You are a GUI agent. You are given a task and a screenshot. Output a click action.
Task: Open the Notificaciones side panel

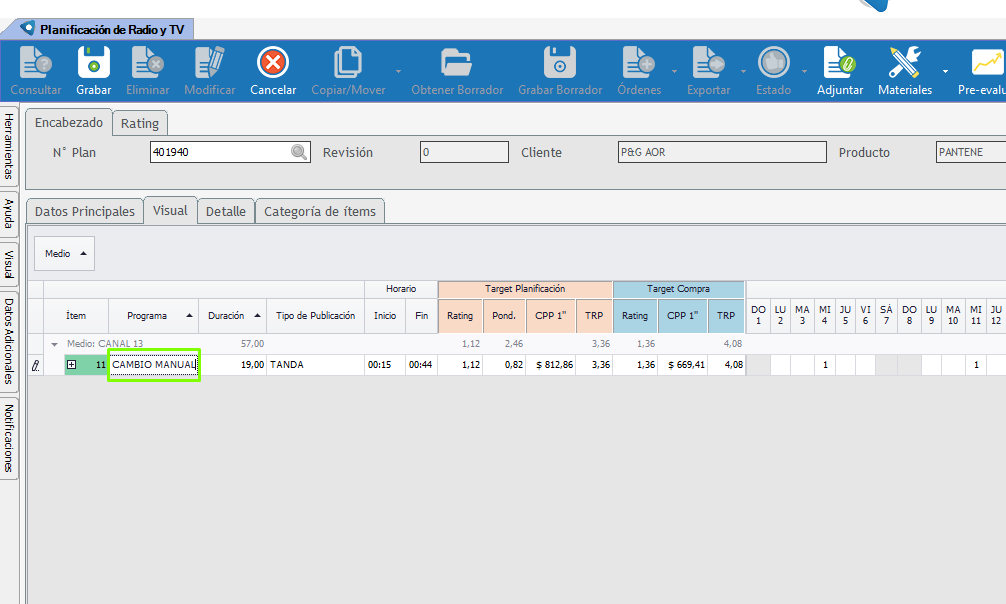9,438
